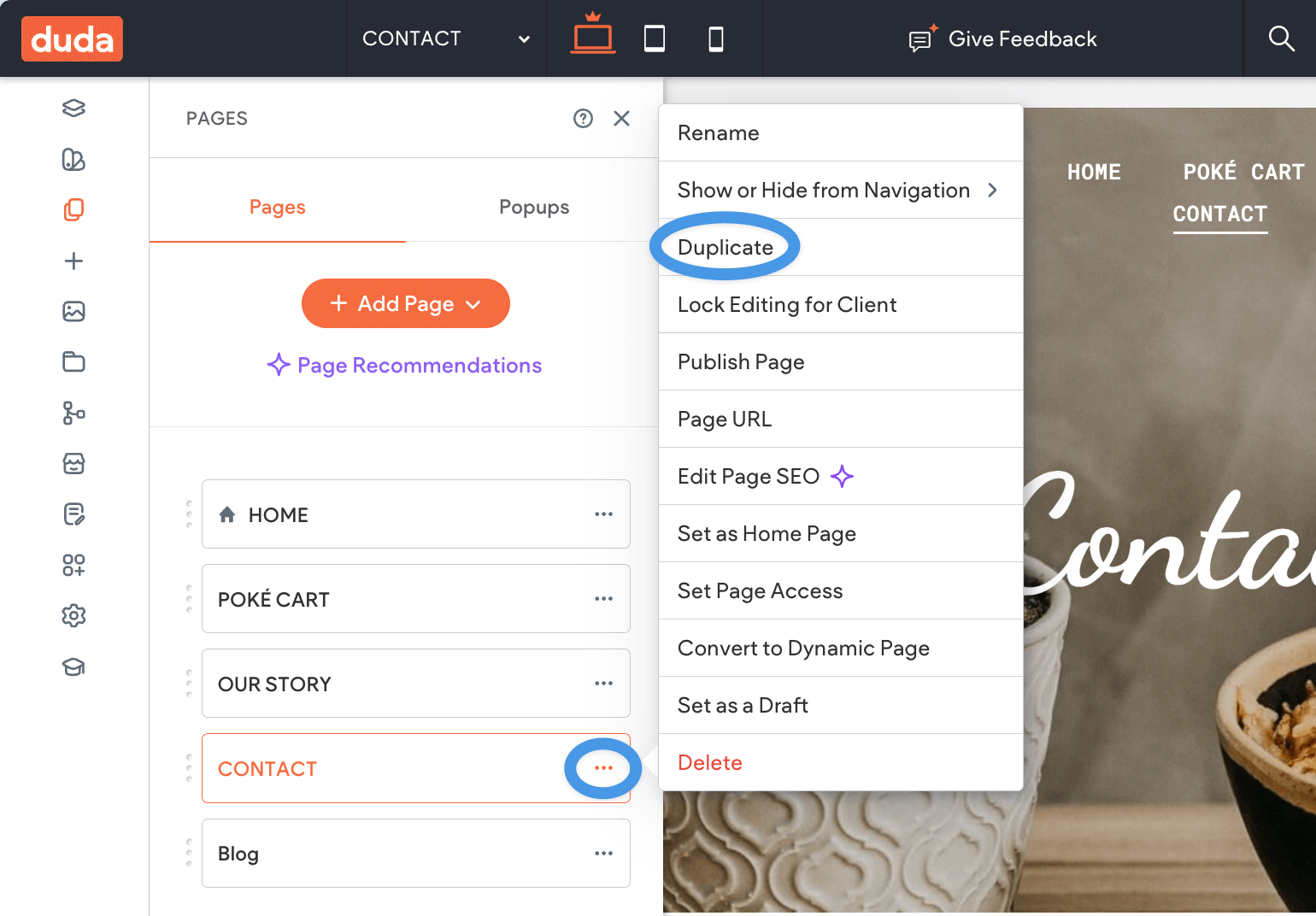Open the Content folder icon
Viewport: 1316px width, 916px height.
(73, 362)
